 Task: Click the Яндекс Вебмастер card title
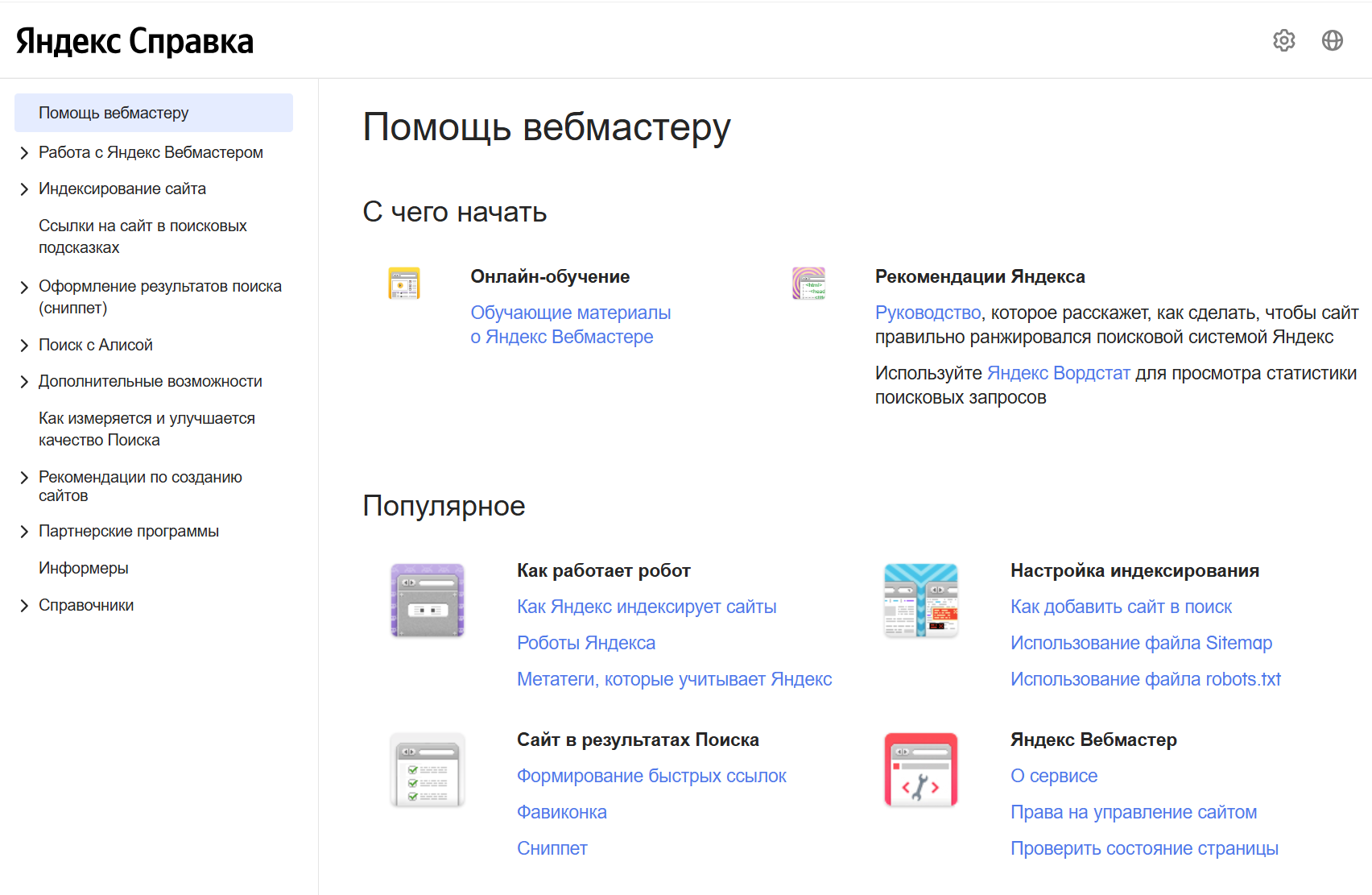pos(1093,740)
